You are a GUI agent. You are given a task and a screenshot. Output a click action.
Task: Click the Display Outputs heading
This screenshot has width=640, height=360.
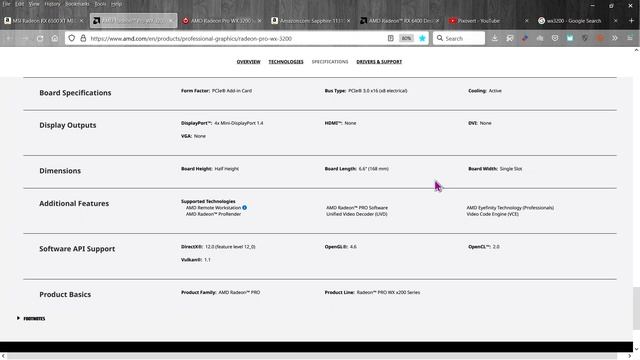[x=68, y=125]
